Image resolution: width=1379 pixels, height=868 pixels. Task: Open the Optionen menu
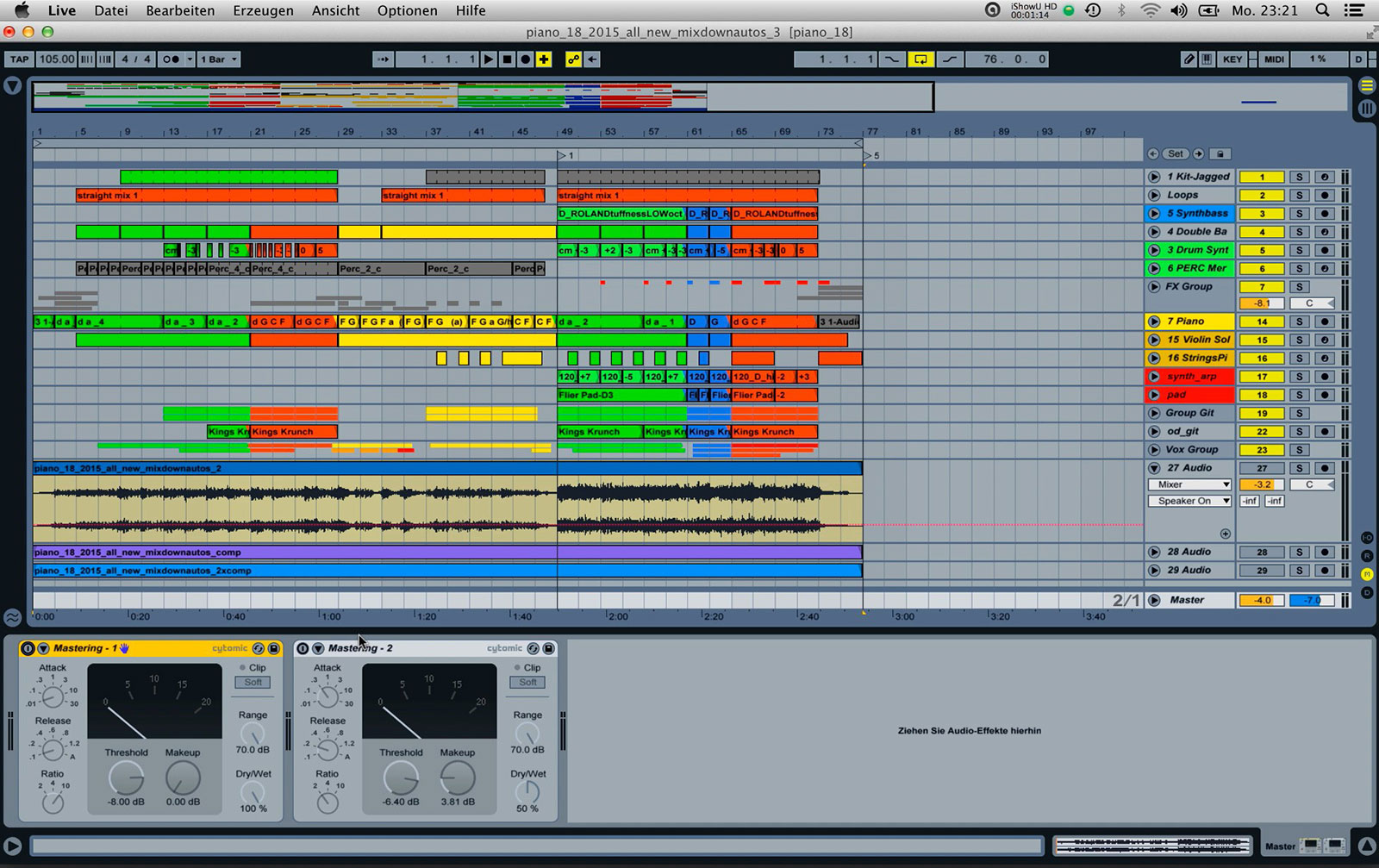click(x=408, y=10)
